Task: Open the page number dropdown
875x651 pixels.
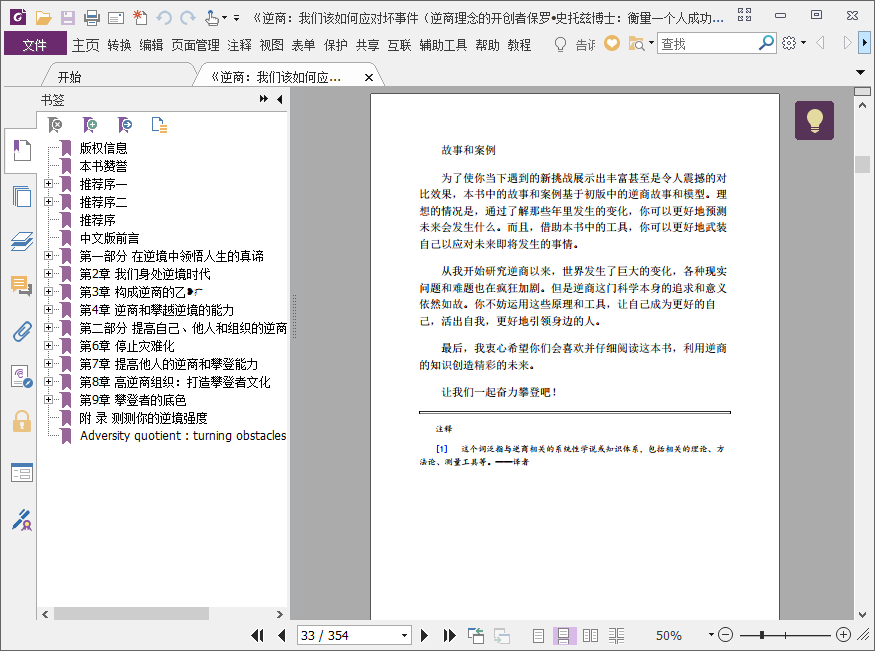Action: 404,635
